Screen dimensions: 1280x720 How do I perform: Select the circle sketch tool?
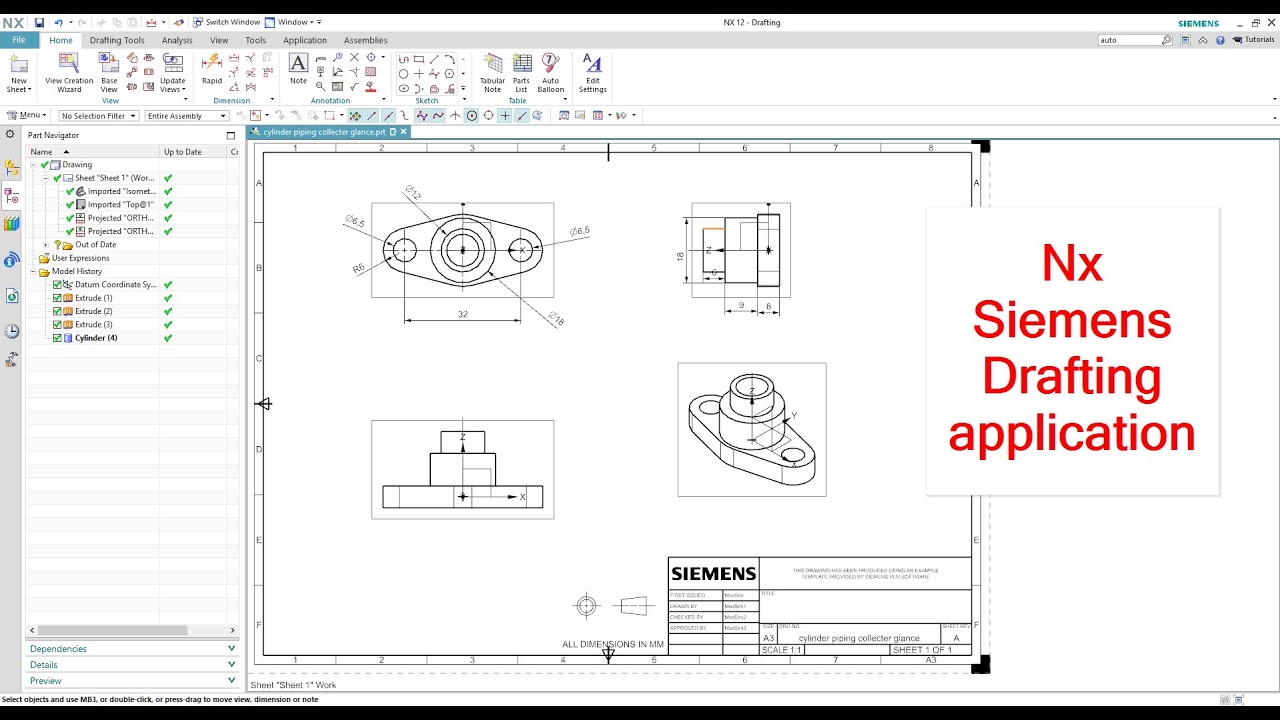tap(404, 74)
